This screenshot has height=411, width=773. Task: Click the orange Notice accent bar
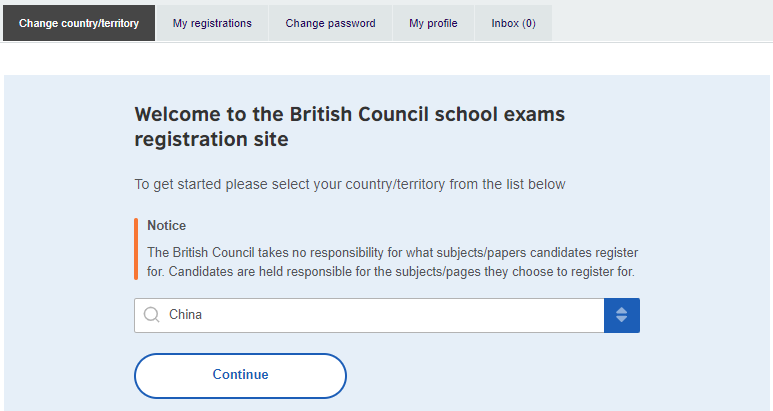click(136, 249)
